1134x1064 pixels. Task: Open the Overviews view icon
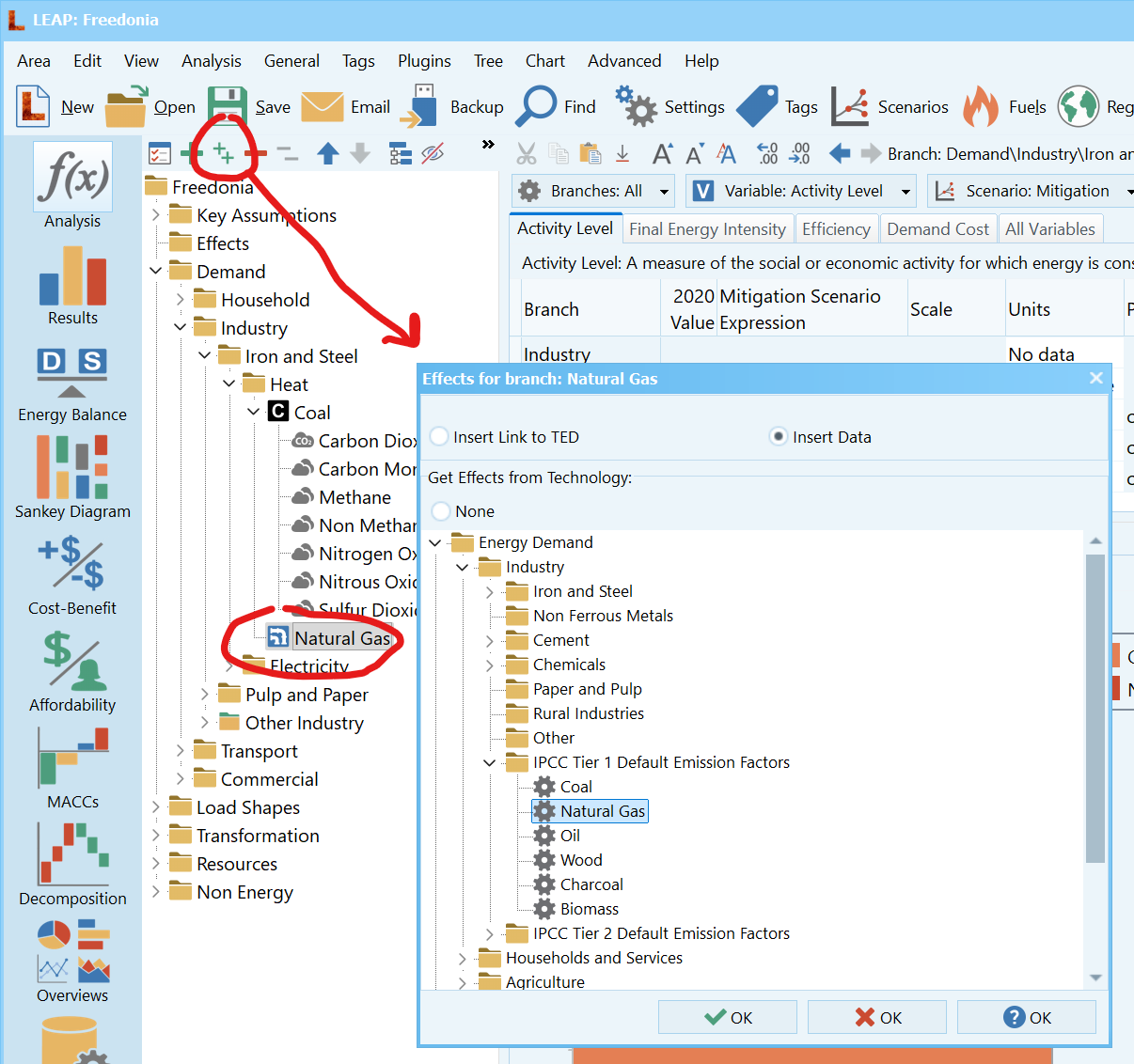72,951
